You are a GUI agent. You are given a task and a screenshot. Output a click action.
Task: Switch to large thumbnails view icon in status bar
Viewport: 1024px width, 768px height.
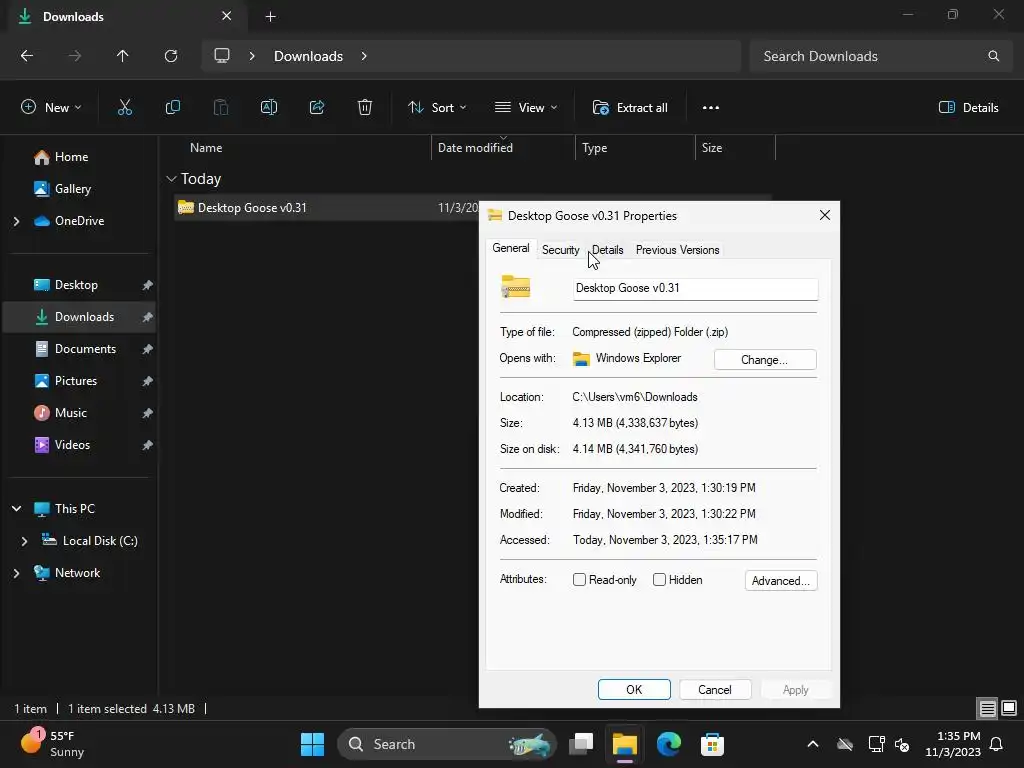tap(1009, 708)
